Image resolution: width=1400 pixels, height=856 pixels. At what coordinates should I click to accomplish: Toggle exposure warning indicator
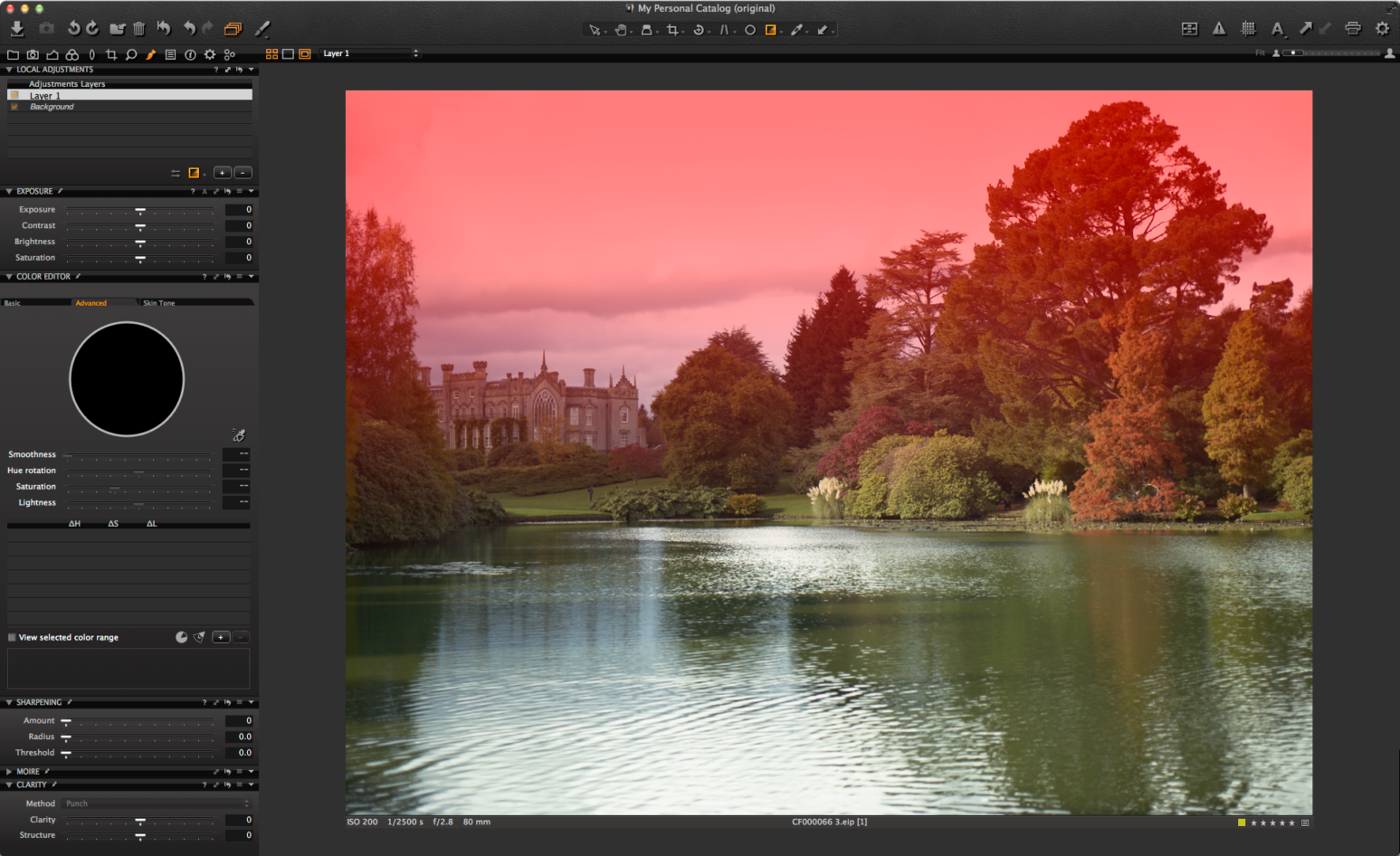pyautogui.click(x=1219, y=28)
